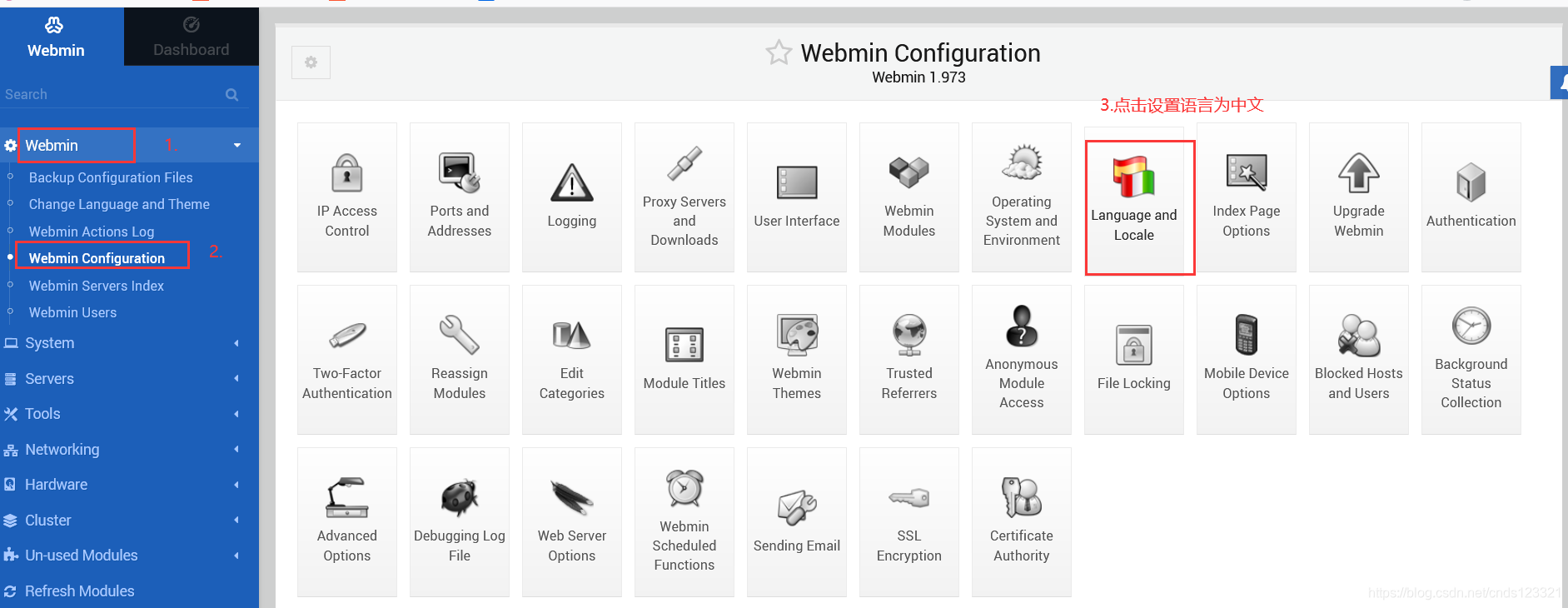
Task: Open Debugging Log File
Action: click(x=460, y=522)
